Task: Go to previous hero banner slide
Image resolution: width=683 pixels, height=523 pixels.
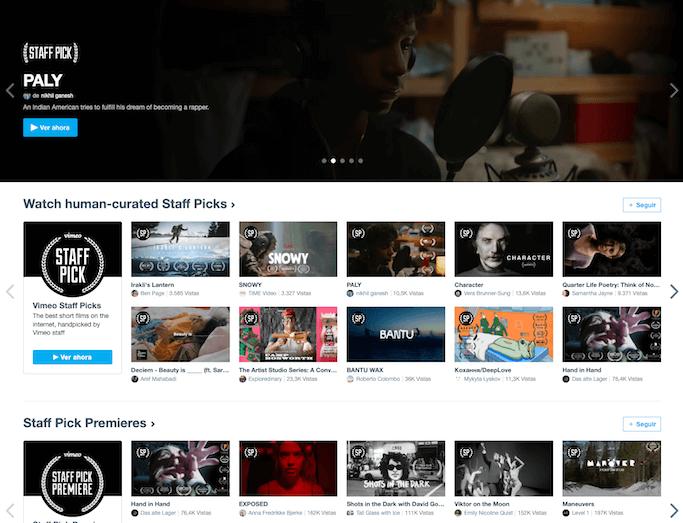Action: pos(10,91)
